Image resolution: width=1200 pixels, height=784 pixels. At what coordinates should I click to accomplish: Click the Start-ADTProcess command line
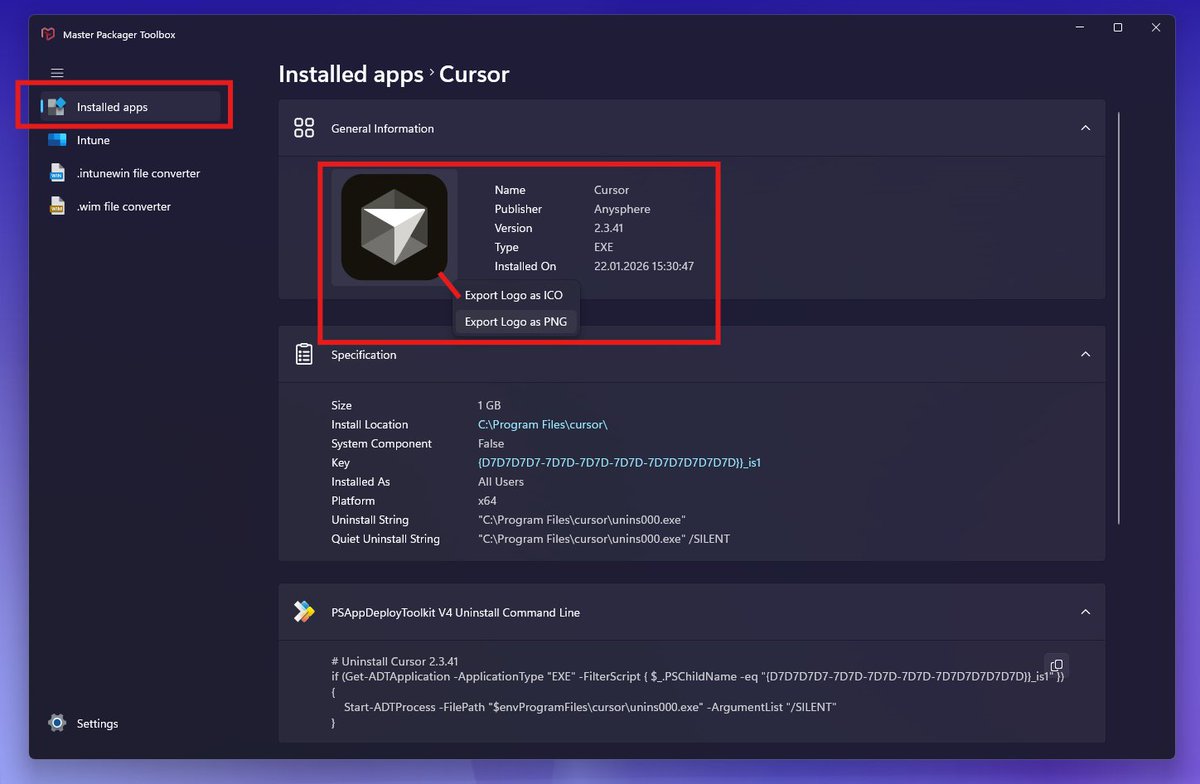pyautogui.click(x=590, y=707)
